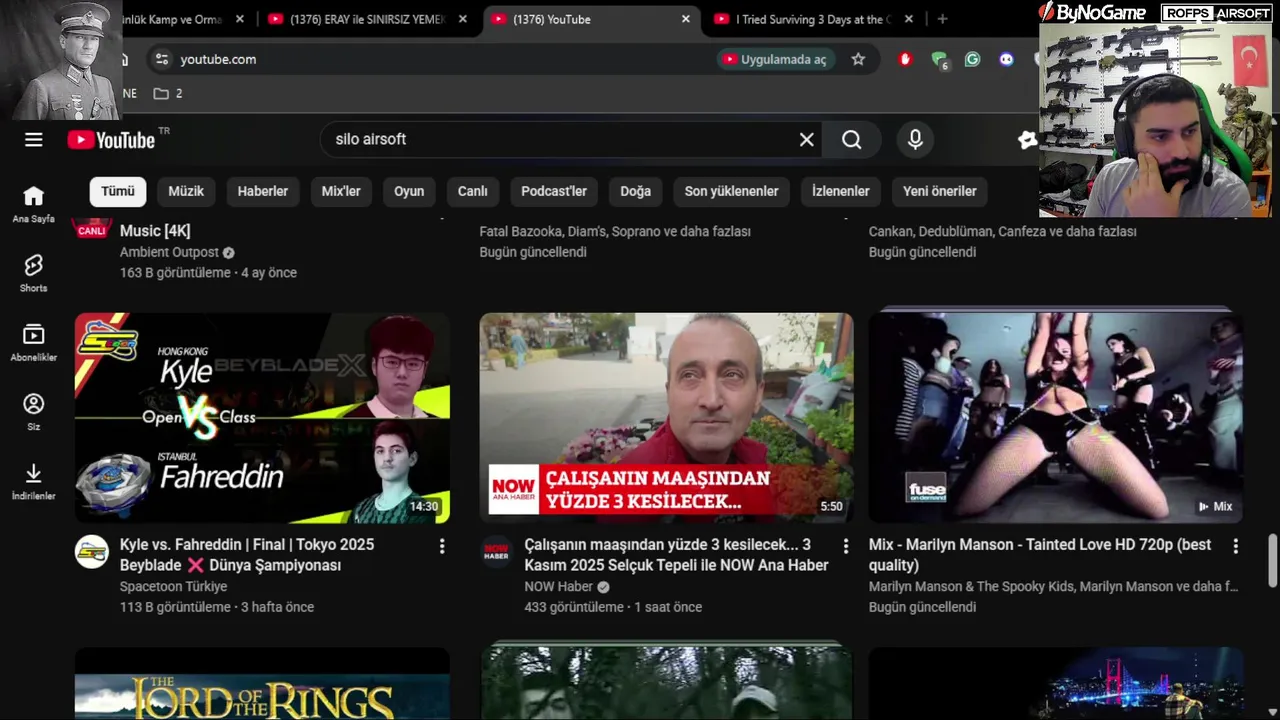Filter feed by Mix'ler chip
The image size is (1280, 720).
[x=341, y=191]
